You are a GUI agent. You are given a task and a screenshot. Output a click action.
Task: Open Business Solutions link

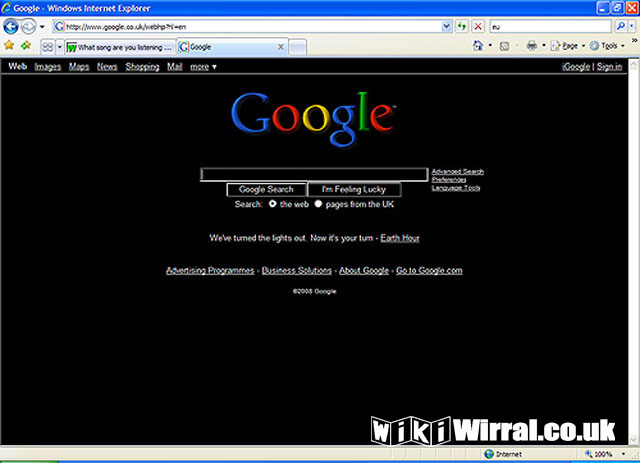[297, 270]
